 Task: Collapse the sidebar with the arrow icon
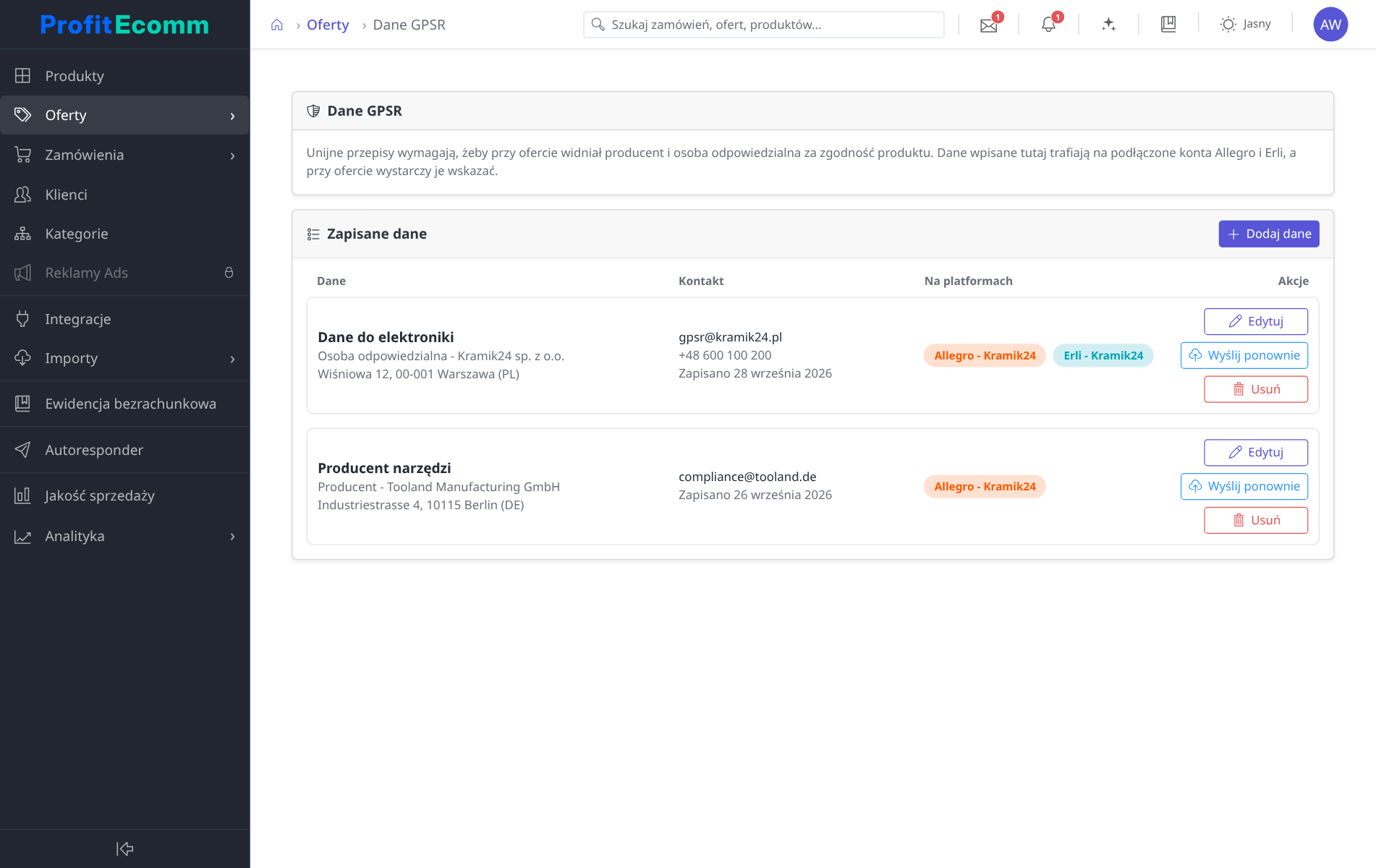[124, 848]
